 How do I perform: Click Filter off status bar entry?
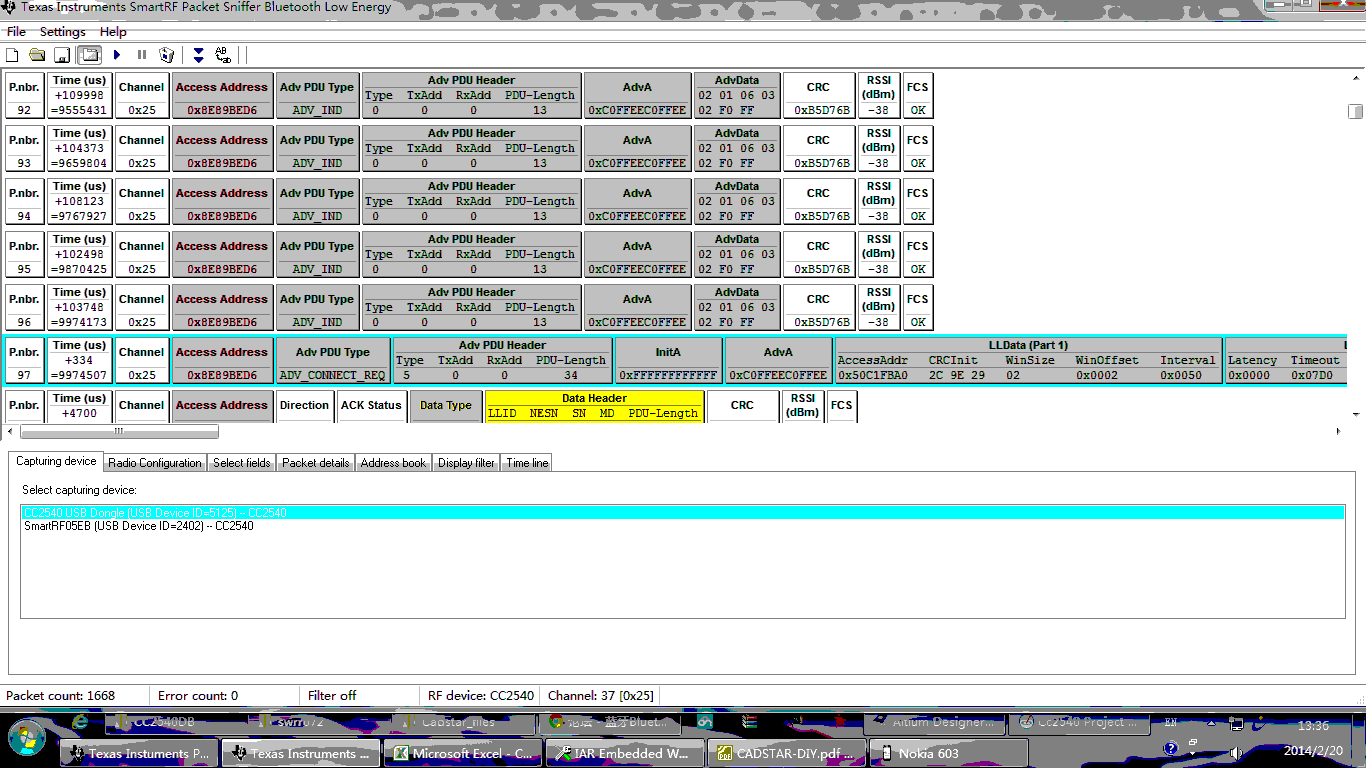[332, 696]
